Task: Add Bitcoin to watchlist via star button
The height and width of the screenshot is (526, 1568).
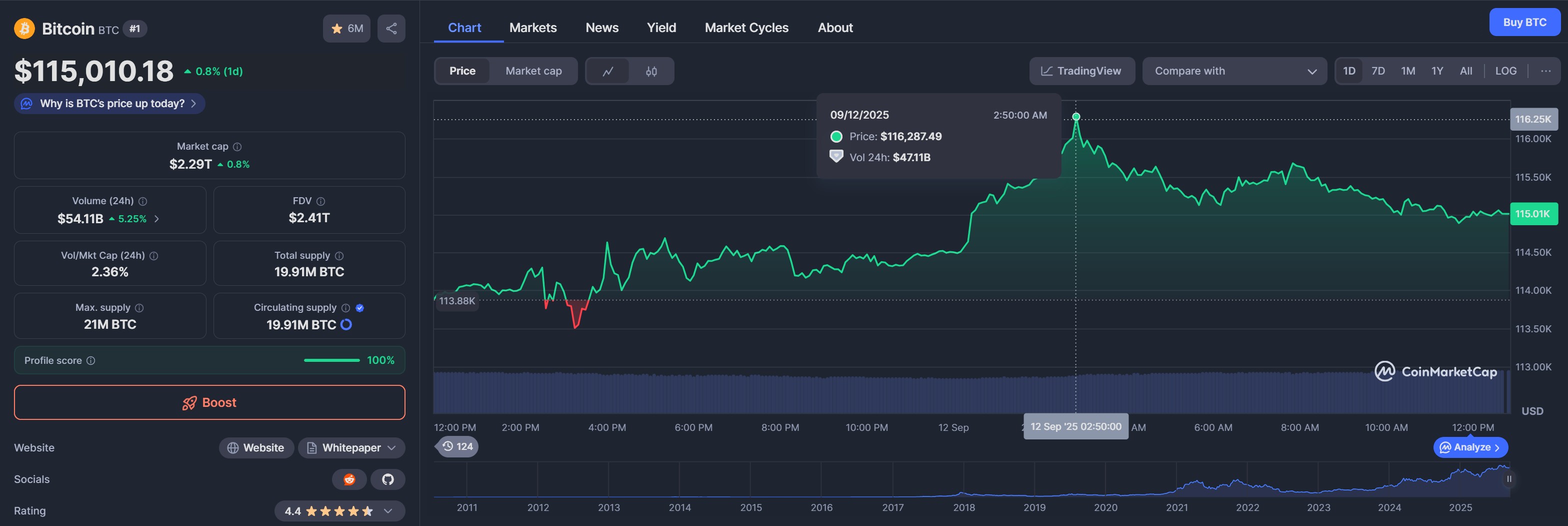Action: [346, 29]
